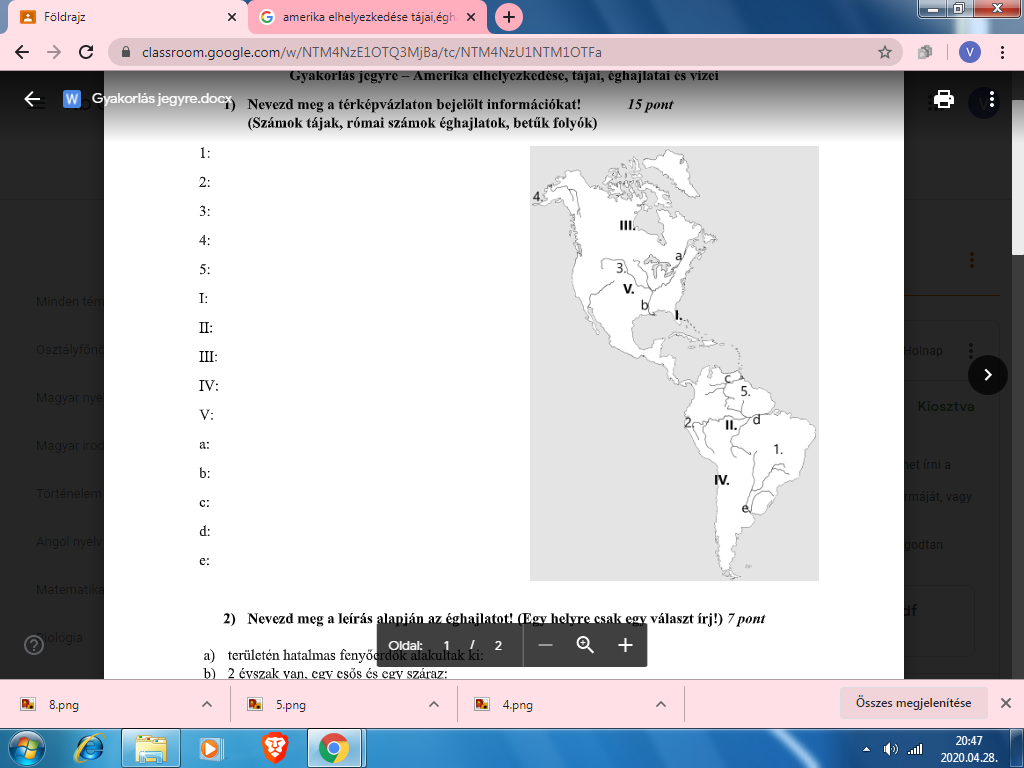
Task: Click the print icon in viewer header
Action: point(943,99)
